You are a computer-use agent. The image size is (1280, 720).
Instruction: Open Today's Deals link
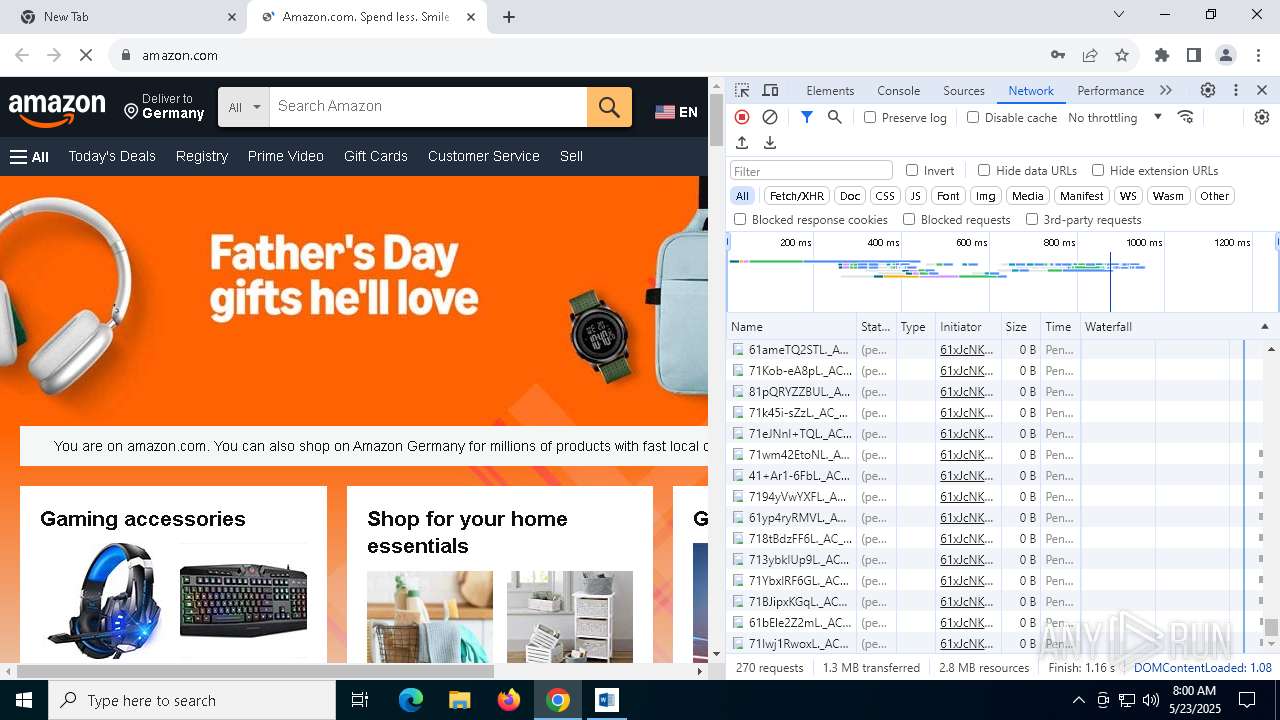pyautogui.click(x=112, y=156)
